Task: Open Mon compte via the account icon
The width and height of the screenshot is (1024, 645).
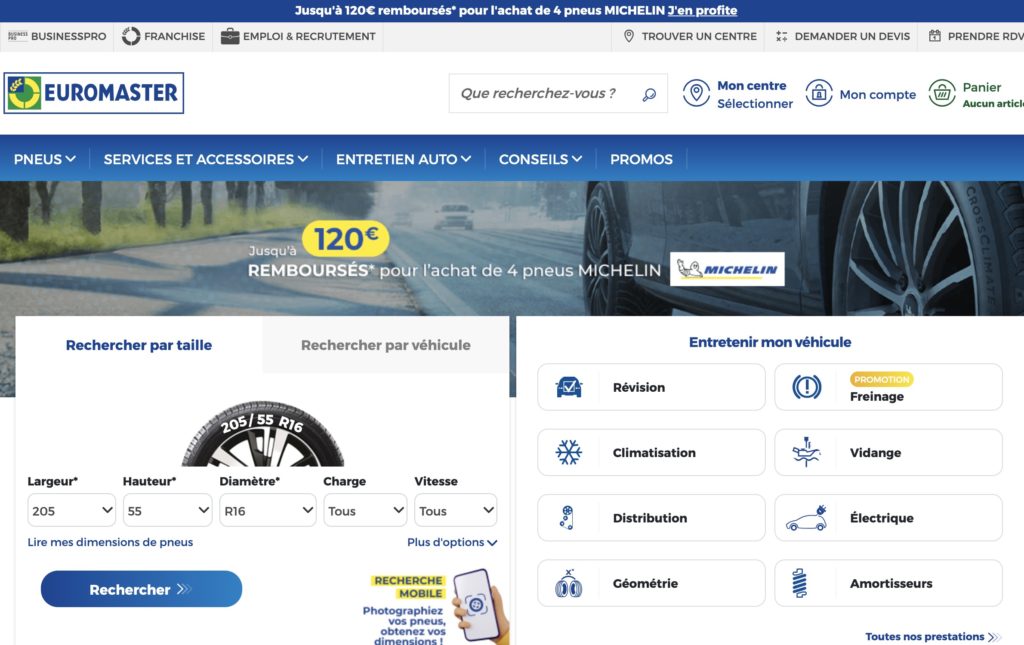Action: coord(820,92)
